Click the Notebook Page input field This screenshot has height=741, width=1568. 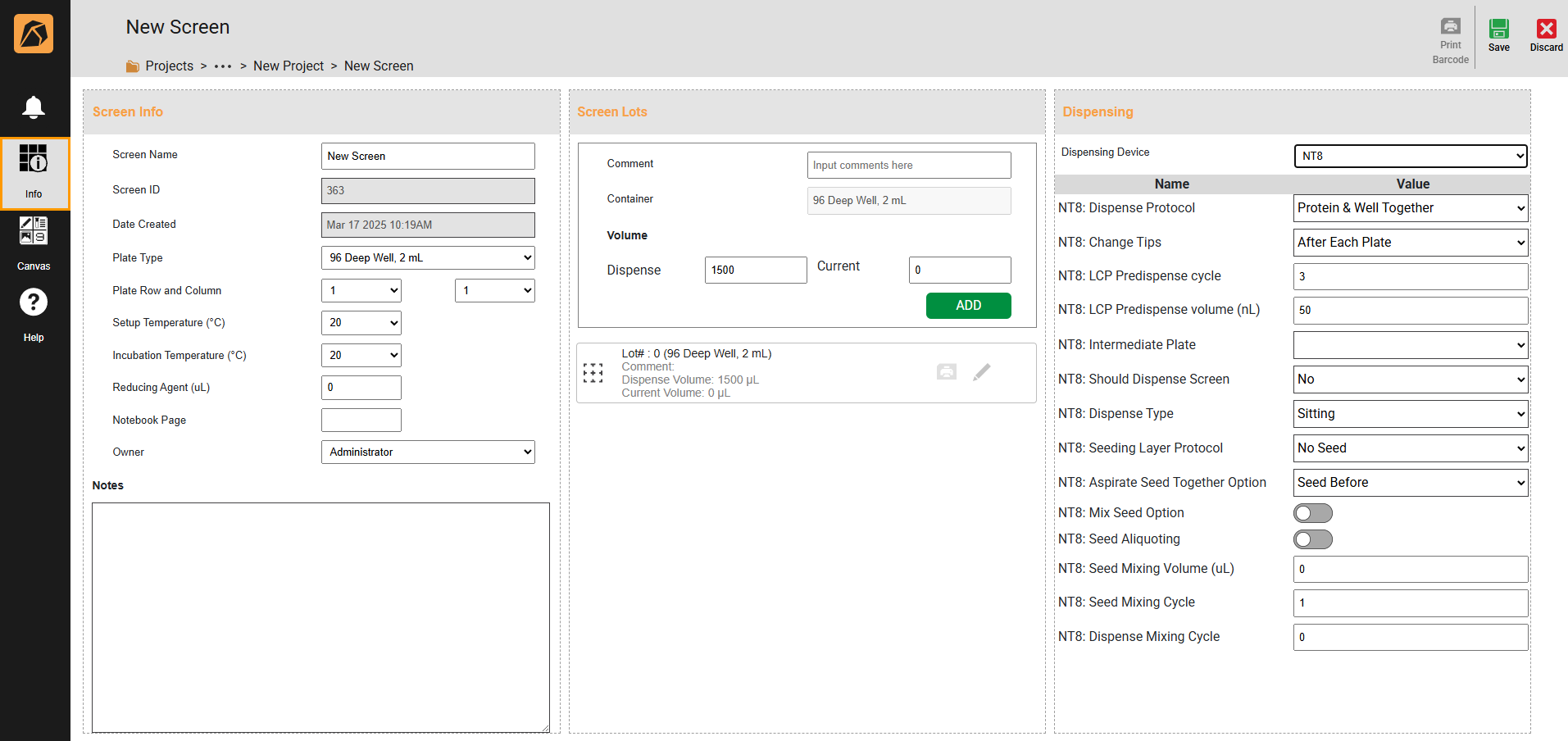[361, 420]
